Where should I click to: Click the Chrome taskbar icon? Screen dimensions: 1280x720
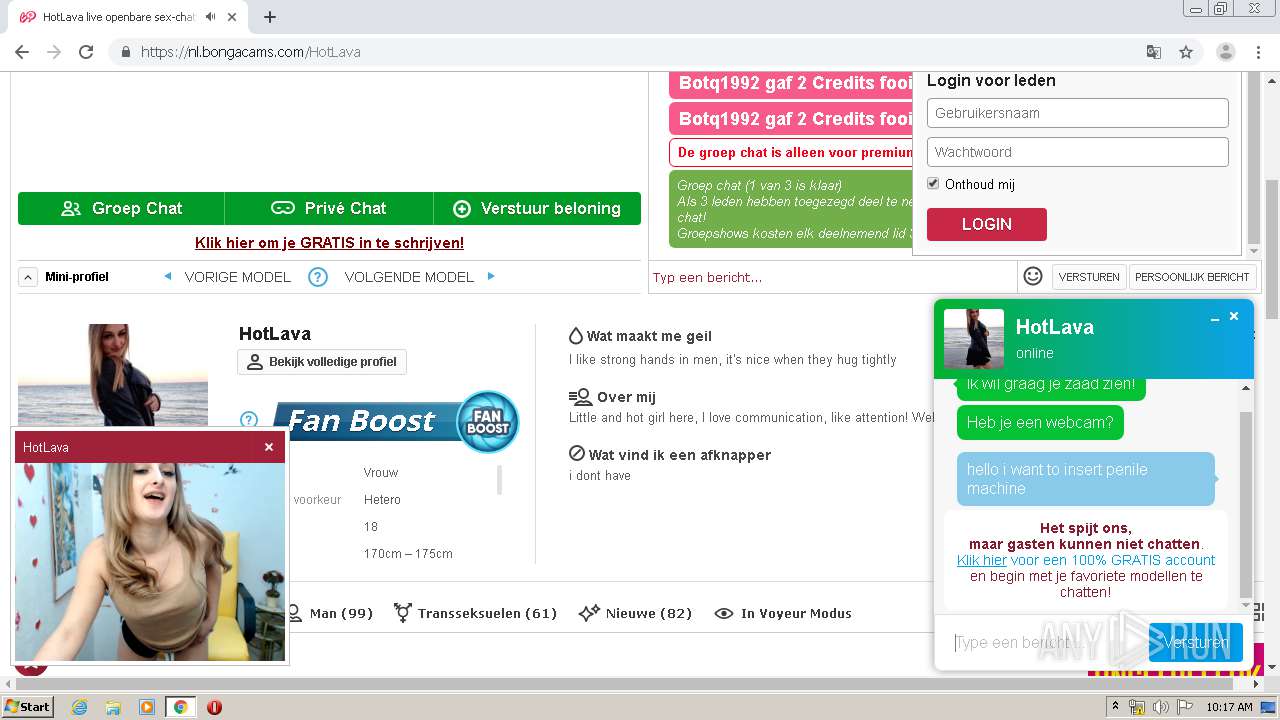[x=180, y=707]
